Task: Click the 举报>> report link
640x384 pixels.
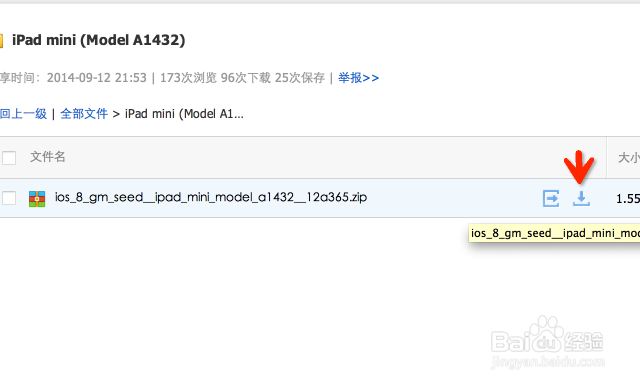Action: 358,78
